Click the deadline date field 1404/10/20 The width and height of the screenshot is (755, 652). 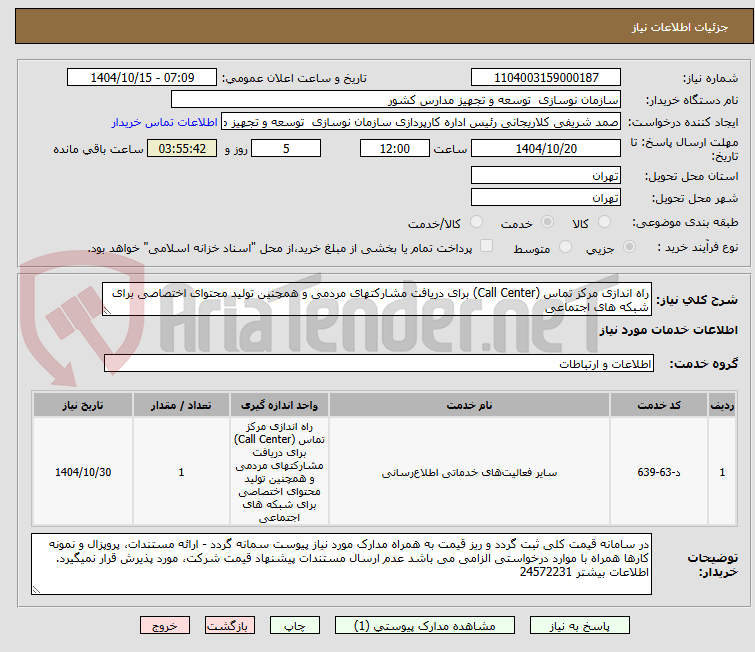click(x=546, y=148)
